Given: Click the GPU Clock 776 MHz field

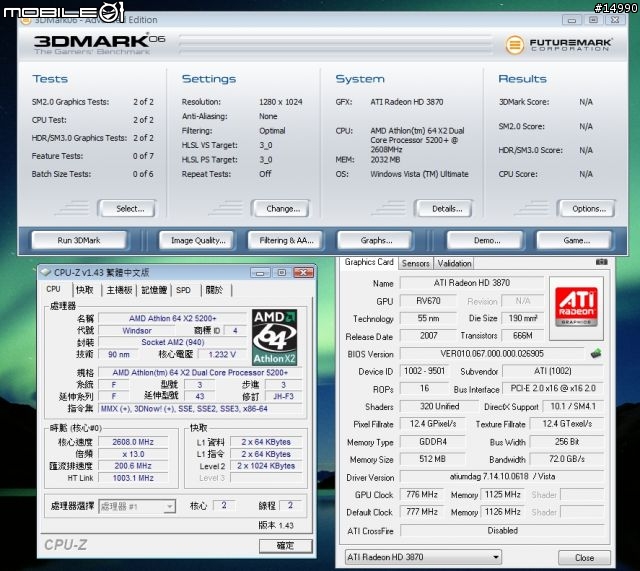Looking at the screenshot, I should tap(422, 494).
